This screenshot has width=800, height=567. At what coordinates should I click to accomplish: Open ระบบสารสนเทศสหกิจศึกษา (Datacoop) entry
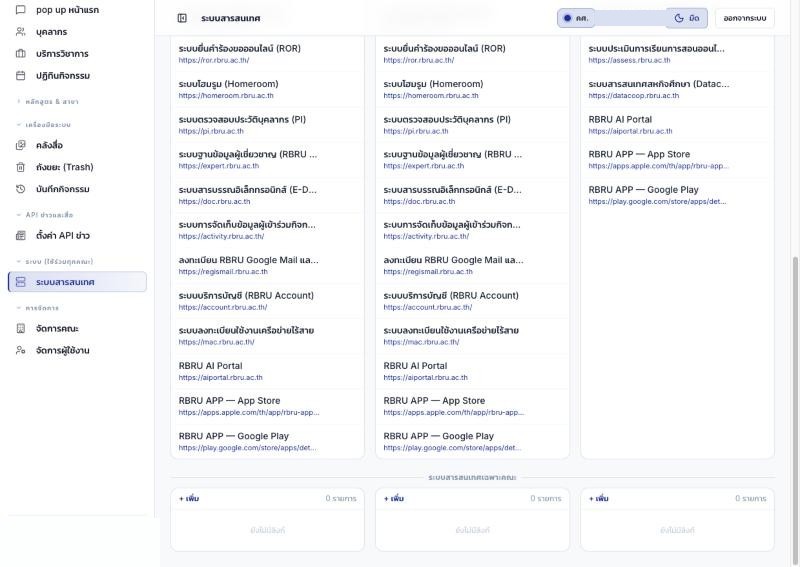[678, 89]
